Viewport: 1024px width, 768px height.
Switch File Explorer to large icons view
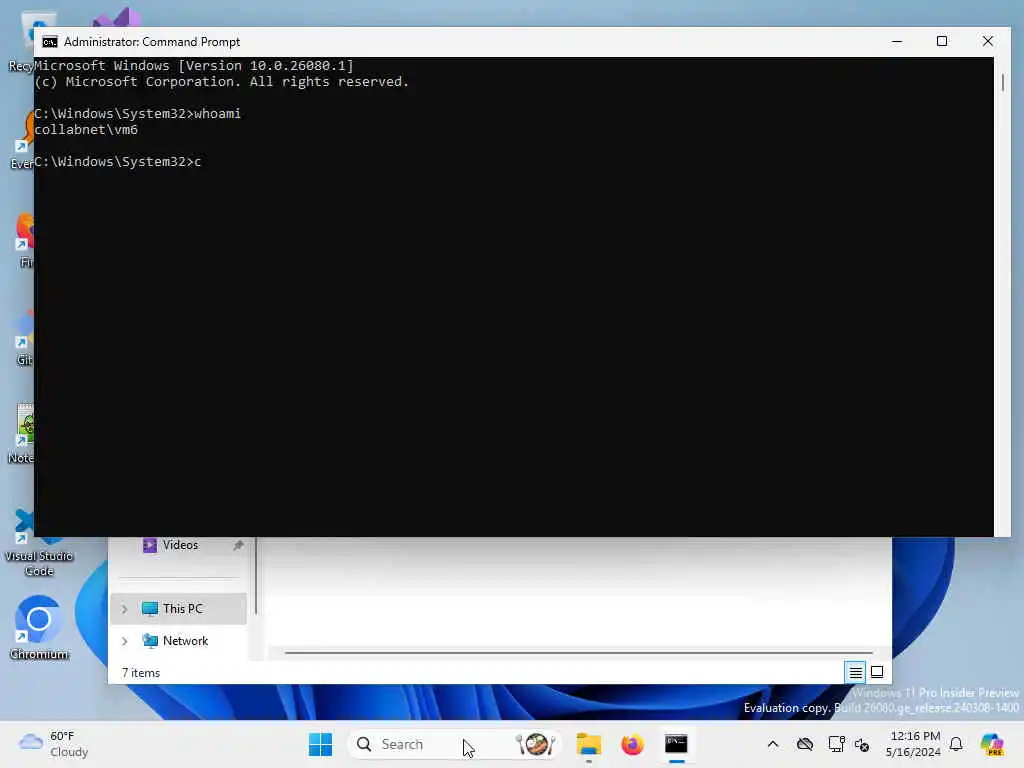coord(877,672)
